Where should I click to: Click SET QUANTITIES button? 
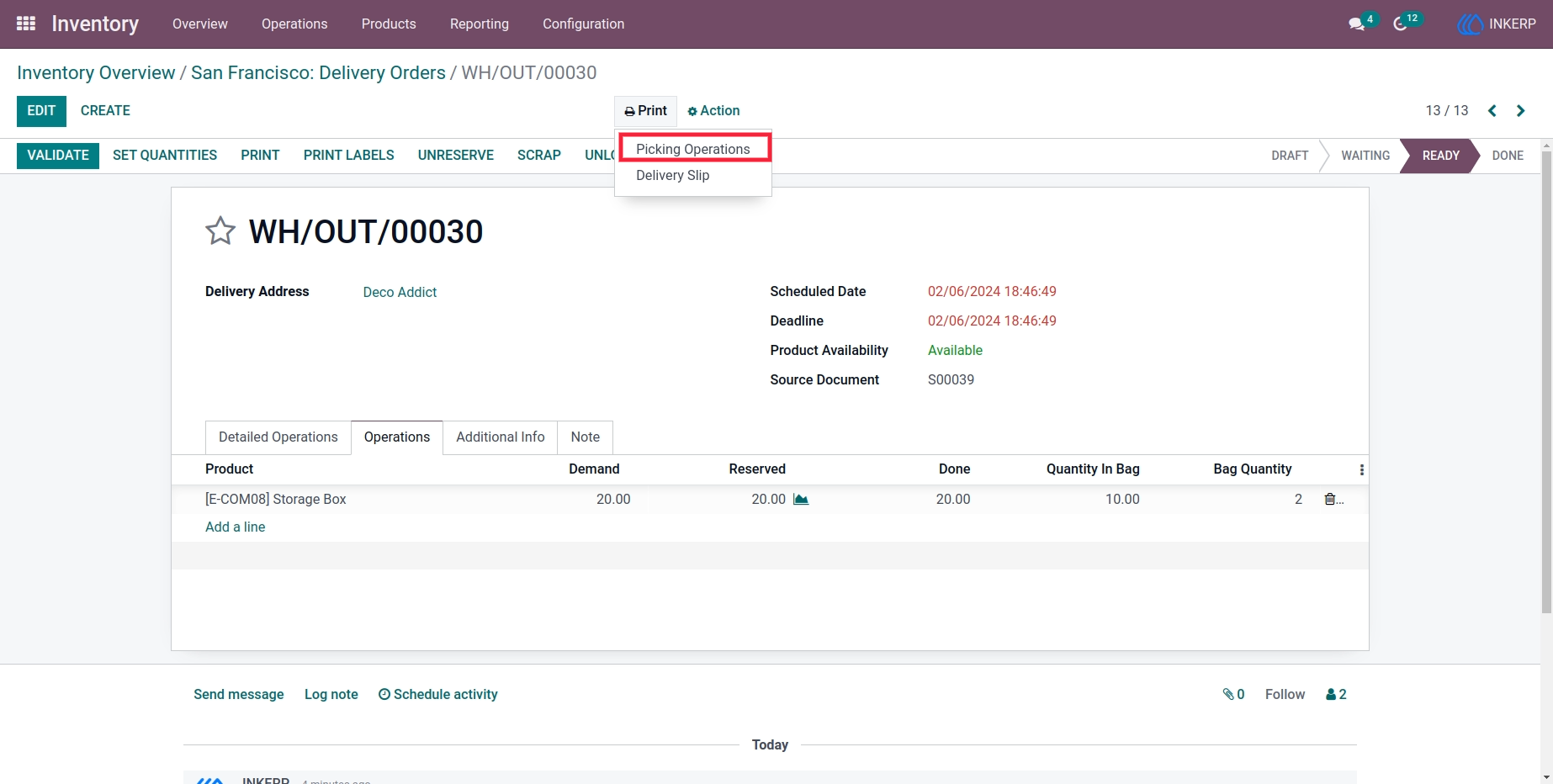pos(165,156)
